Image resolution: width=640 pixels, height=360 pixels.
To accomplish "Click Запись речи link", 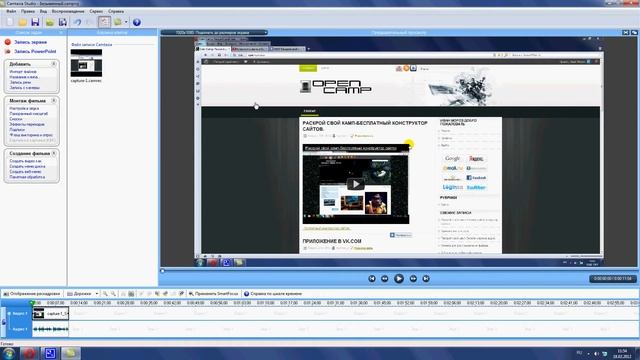I will [x=20, y=82].
